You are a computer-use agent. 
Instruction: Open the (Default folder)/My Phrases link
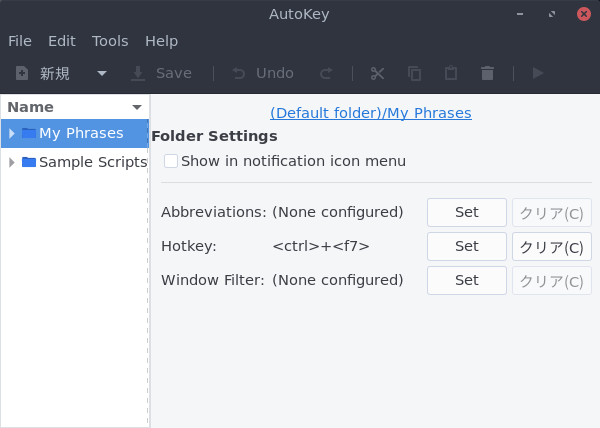click(x=370, y=113)
